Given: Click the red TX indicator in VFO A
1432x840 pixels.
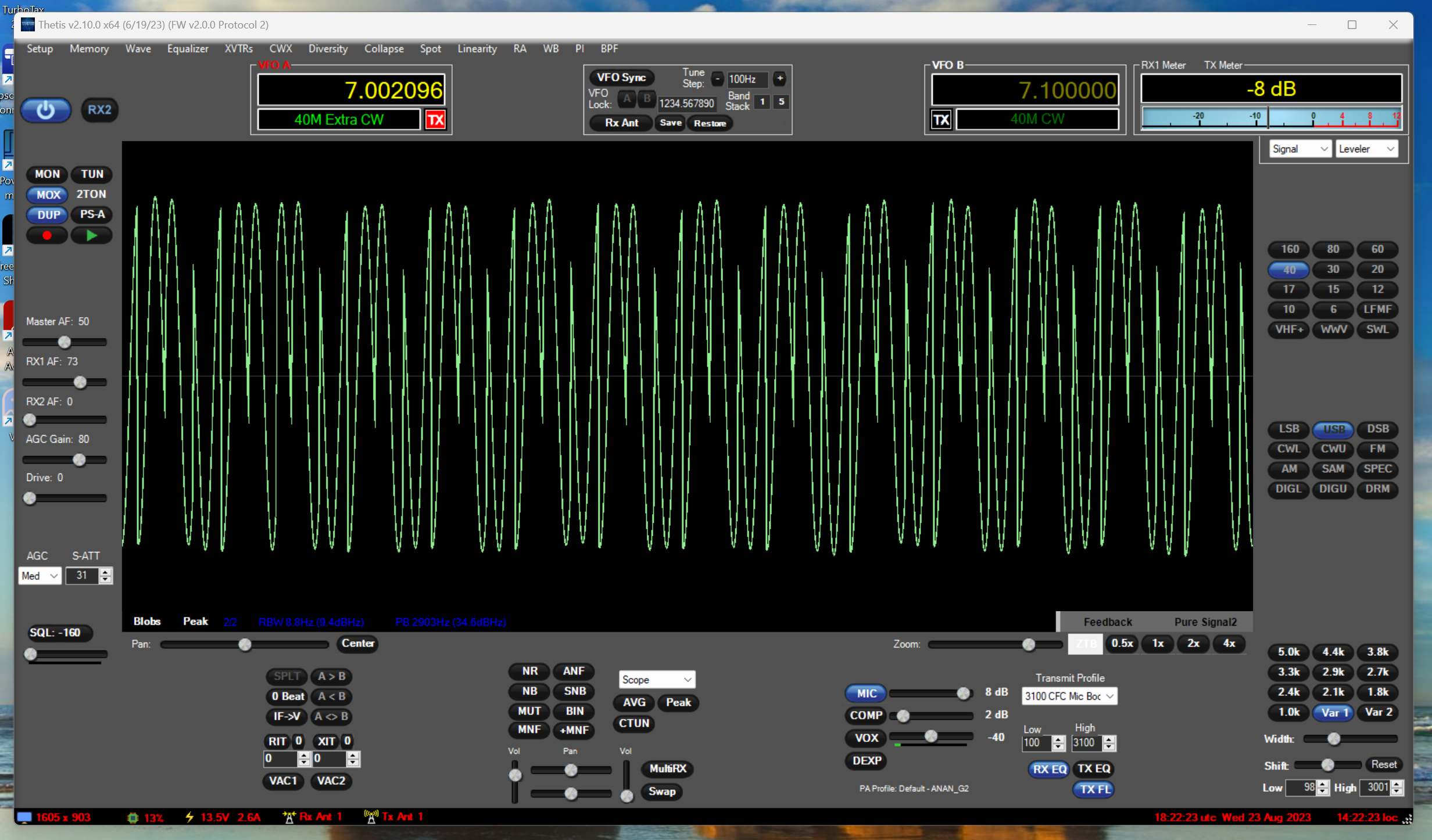Looking at the screenshot, I should pos(435,120).
